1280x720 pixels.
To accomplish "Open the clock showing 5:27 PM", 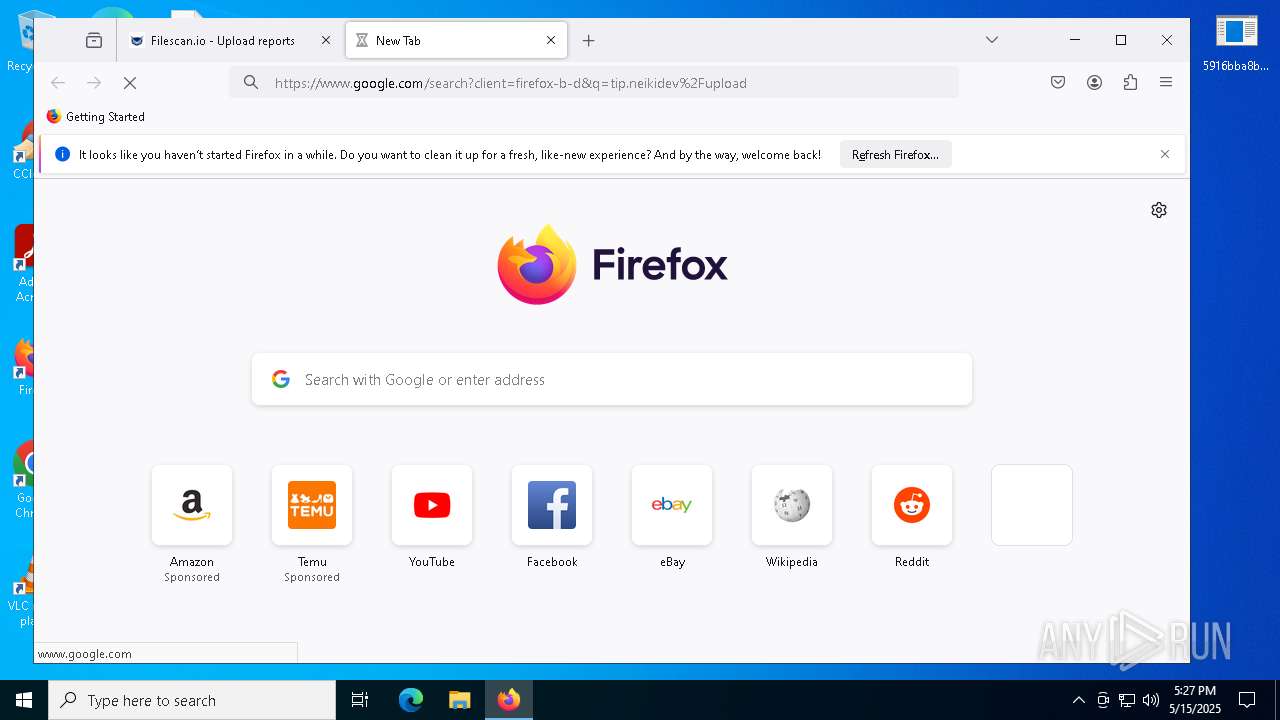I will pyautogui.click(x=1195, y=700).
